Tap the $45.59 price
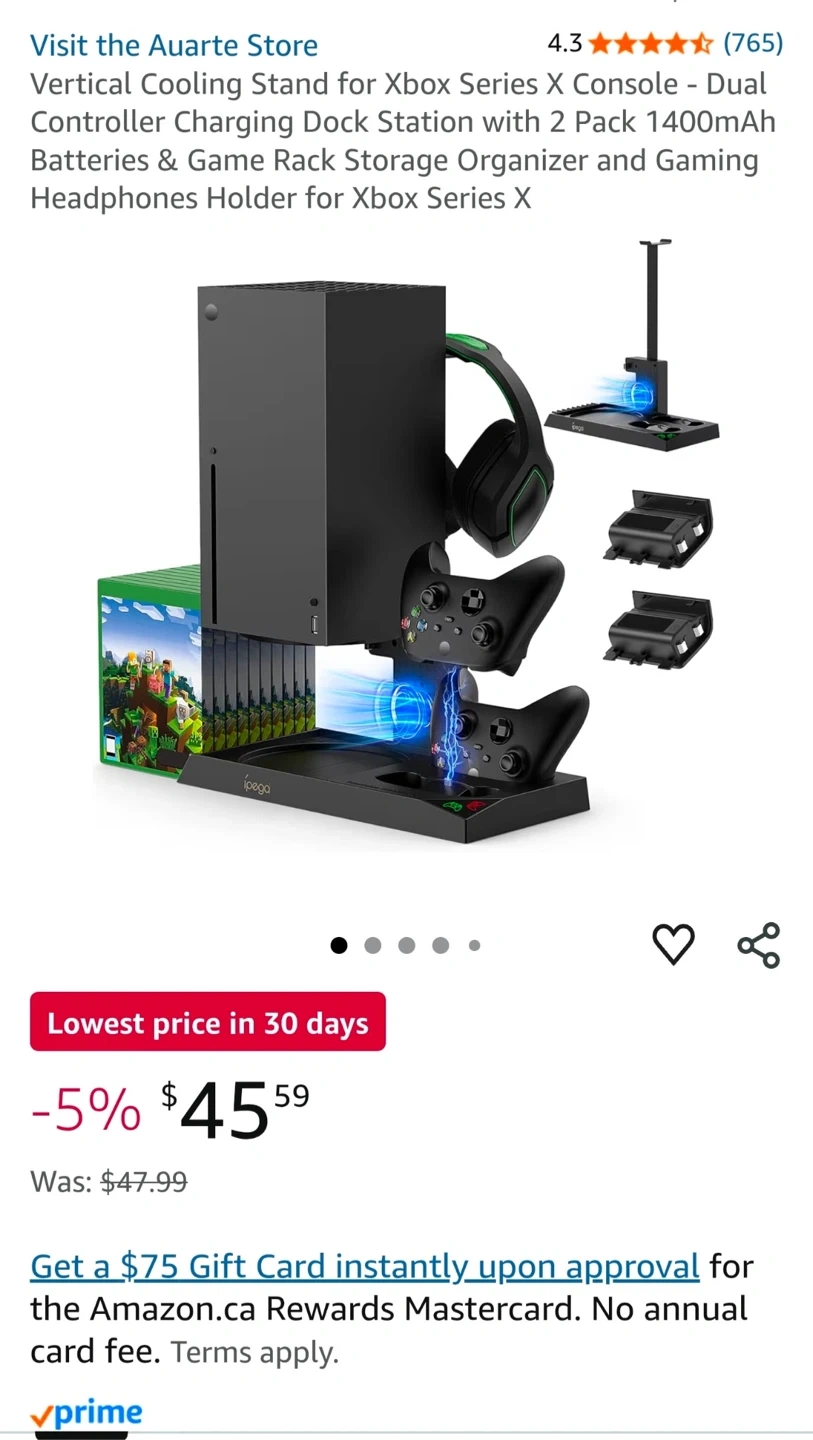813x1440 pixels. pos(236,1110)
